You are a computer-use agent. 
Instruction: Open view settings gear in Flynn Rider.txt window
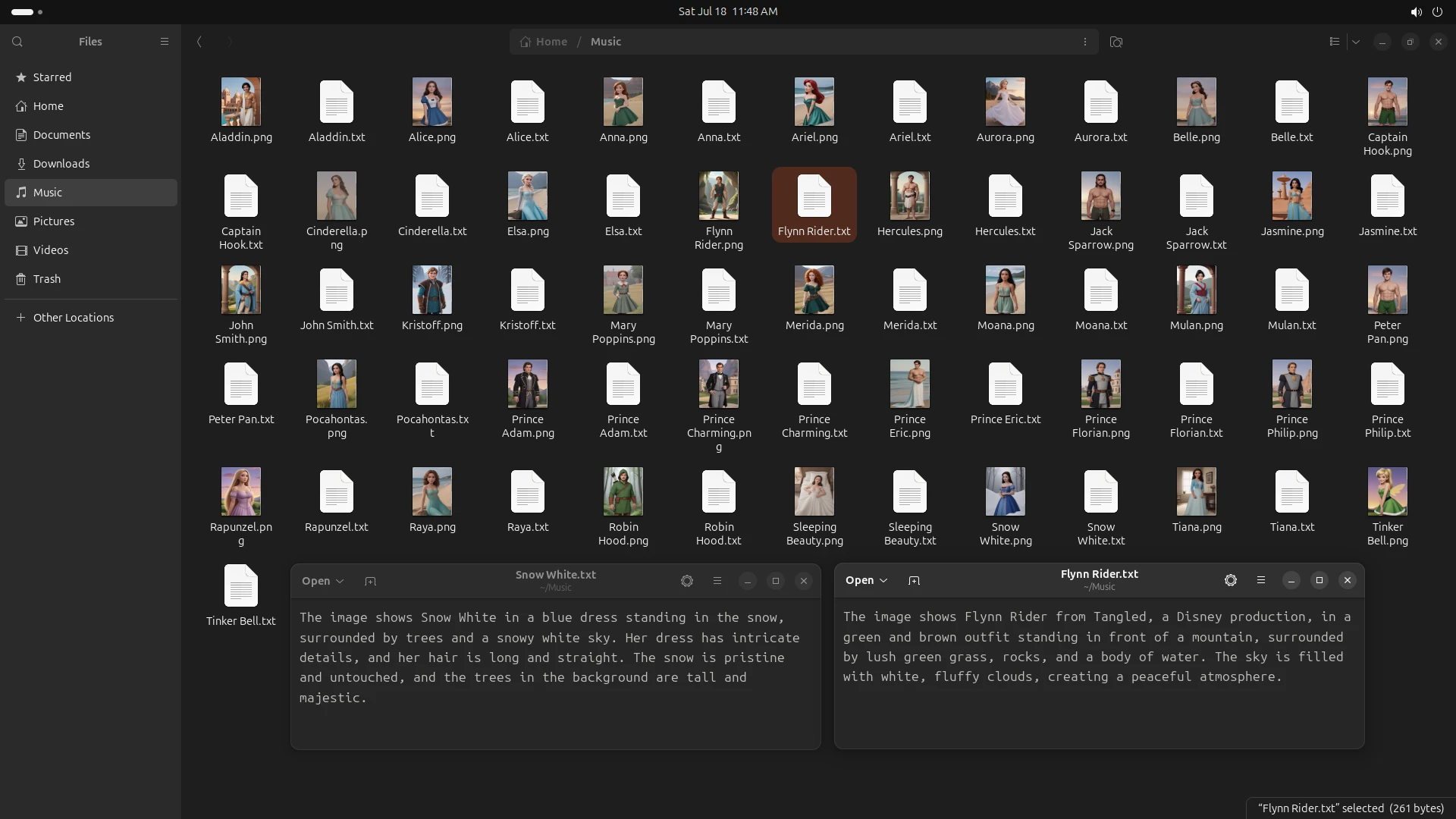point(1231,580)
